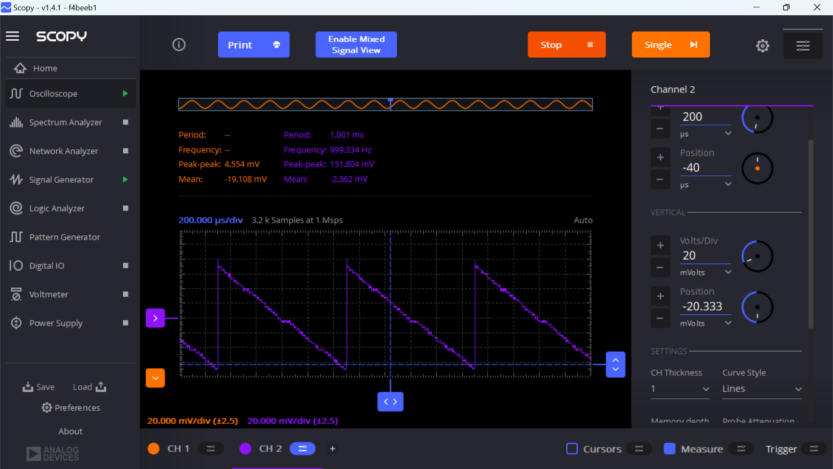The width and height of the screenshot is (833, 469).
Task: Select Digital IO in the sidebar
Action: tap(70, 266)
